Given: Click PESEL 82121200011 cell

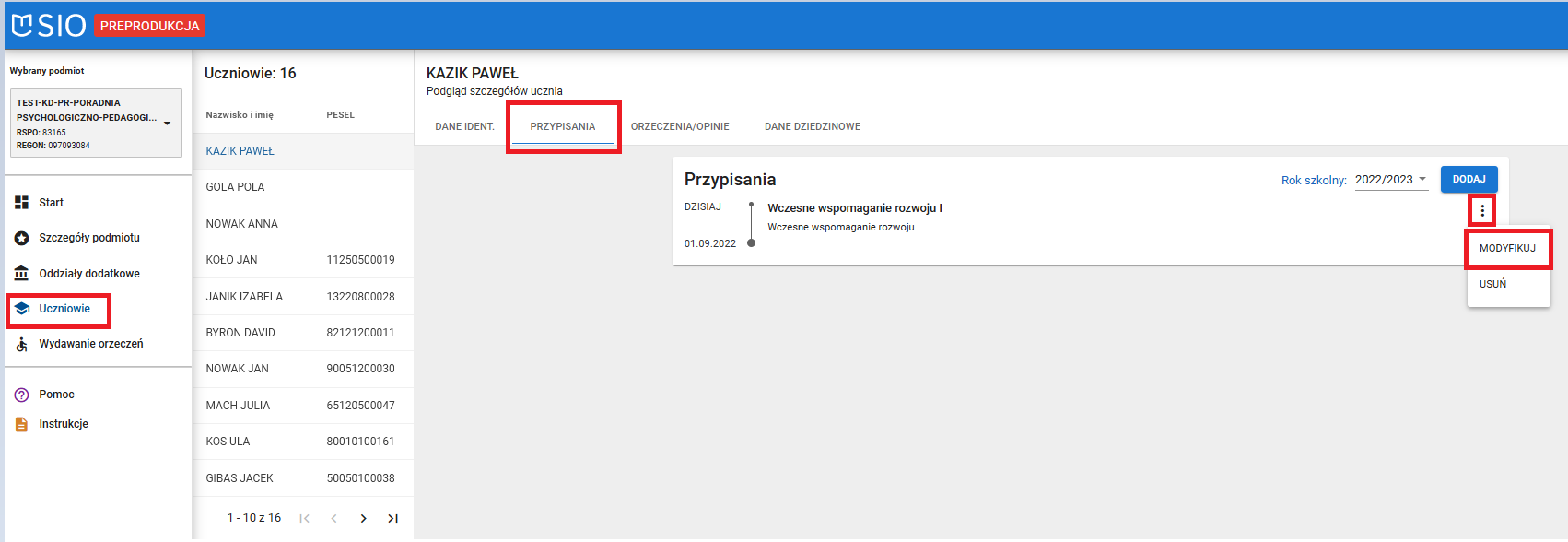Looking at the screenshot, I should tap(360, 333).
